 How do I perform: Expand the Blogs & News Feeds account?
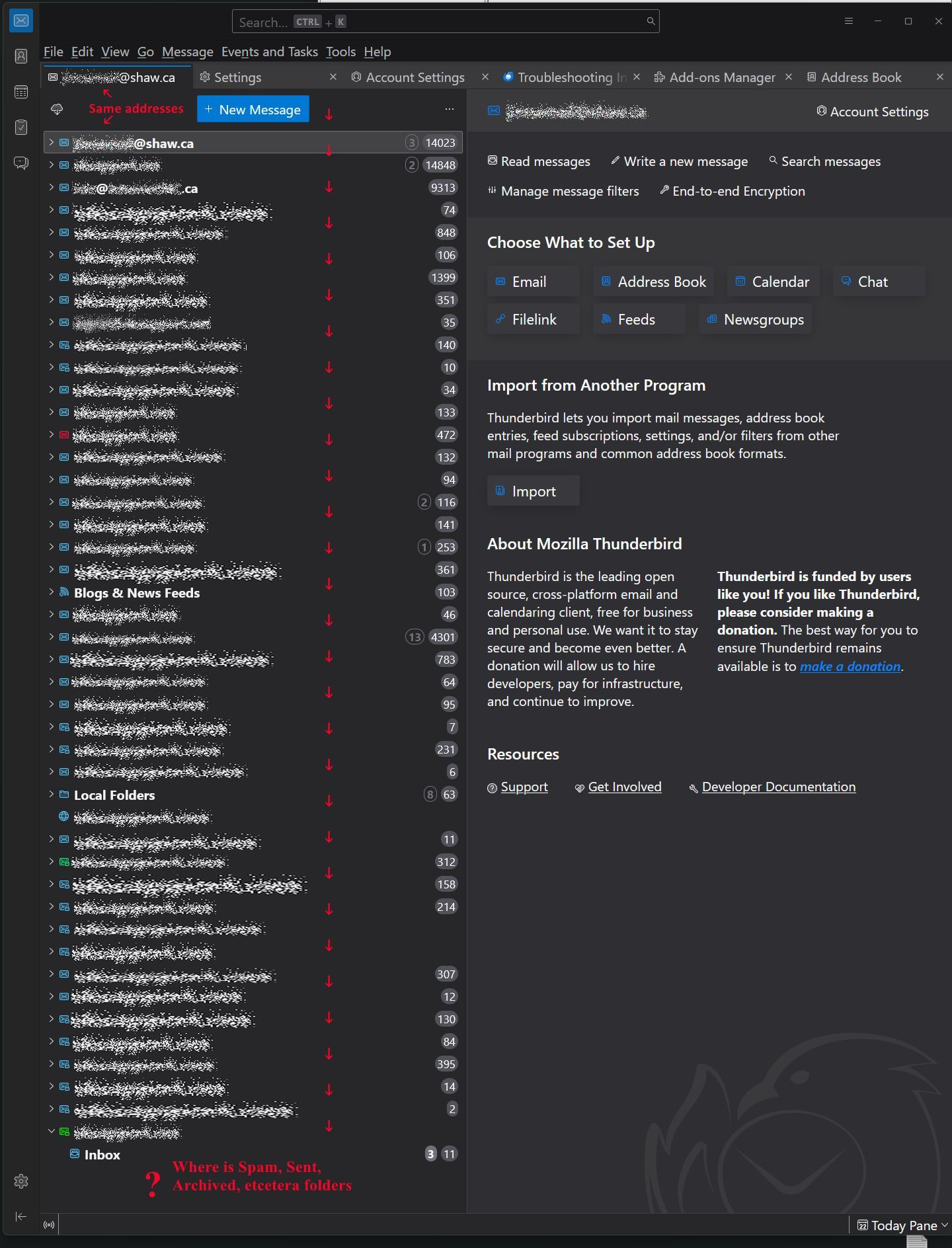point(52,592)
